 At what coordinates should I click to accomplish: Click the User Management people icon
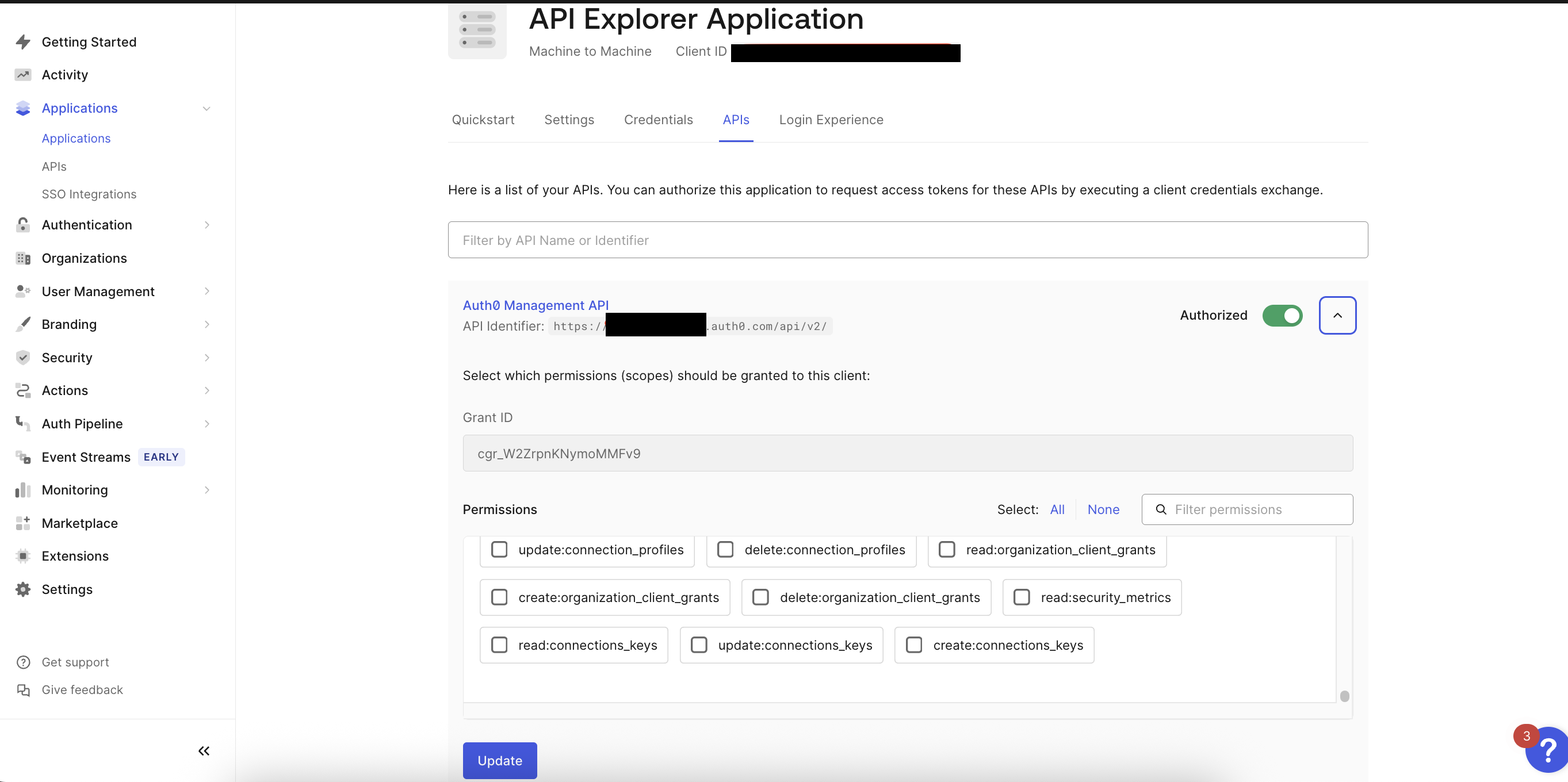point(23,292)
